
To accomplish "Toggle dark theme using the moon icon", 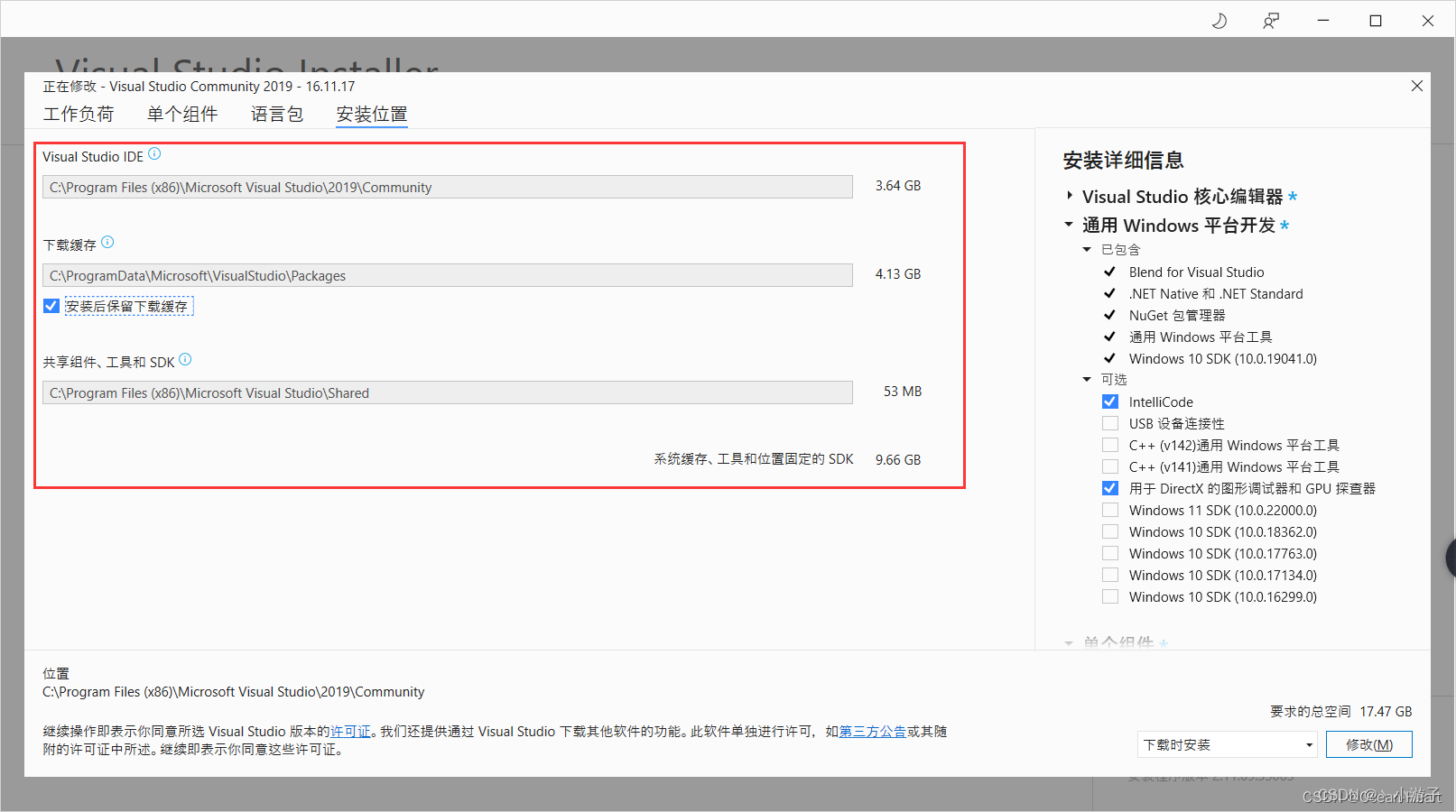I will pos(1220,20).
